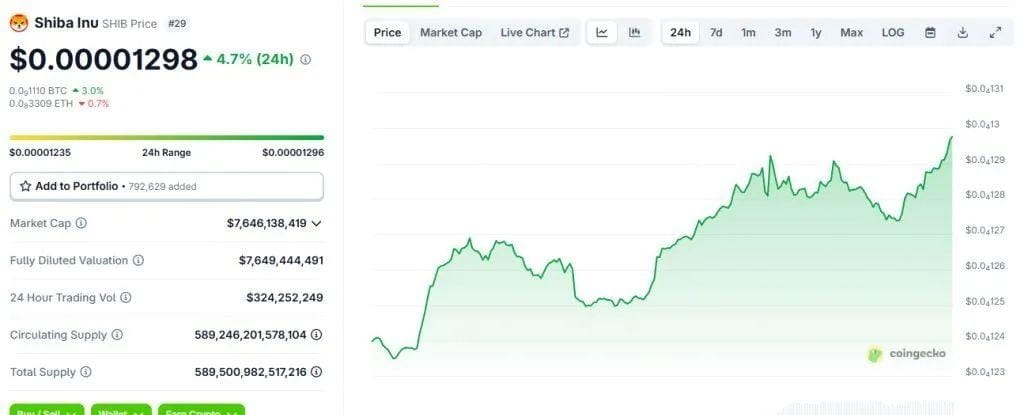Click the 589,246,201,578,104 supply figure
Viewport: 1024px width, 415px height.
[x=250, y=335]
